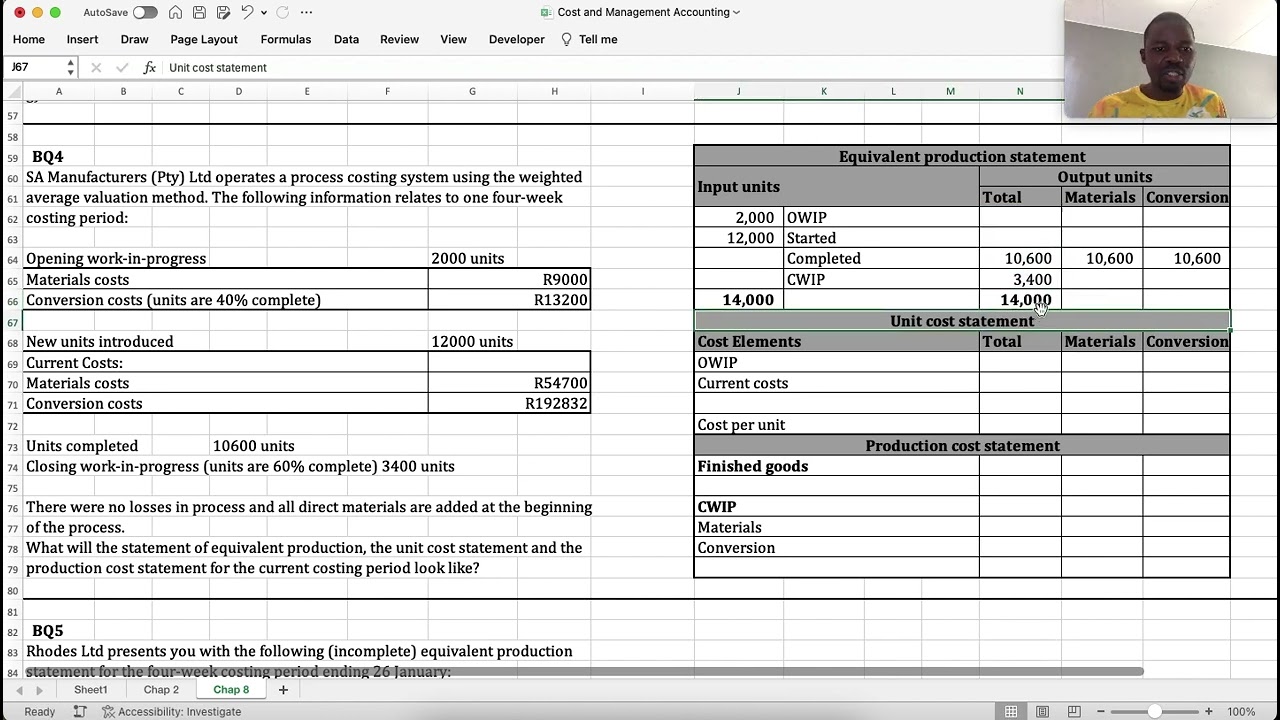The image size is (1280, 720).
Task: Select the Finished goods cell
Action: click(836, 466)
